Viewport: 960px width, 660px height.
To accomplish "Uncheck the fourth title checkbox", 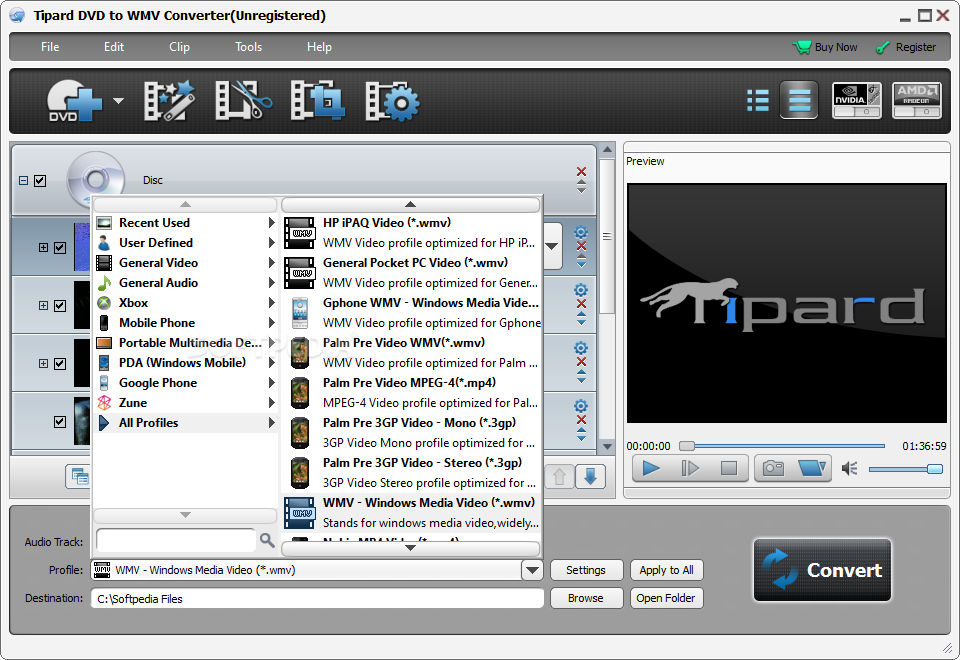I will (x=60, y=422).
